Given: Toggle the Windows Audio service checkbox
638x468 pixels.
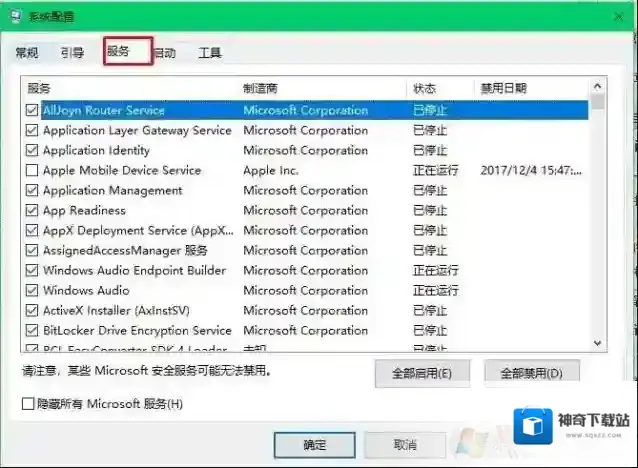Looking at the screenshot, I should [32, 290].
